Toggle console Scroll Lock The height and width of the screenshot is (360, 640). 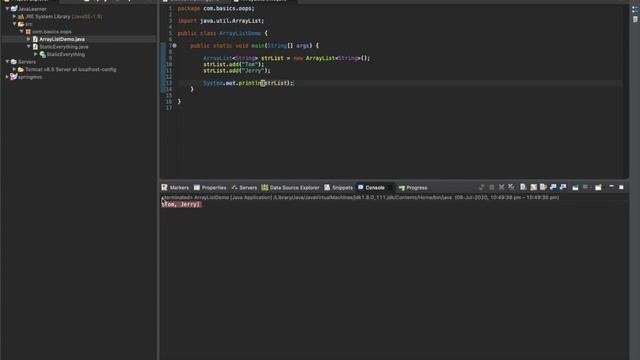[533, 187]
